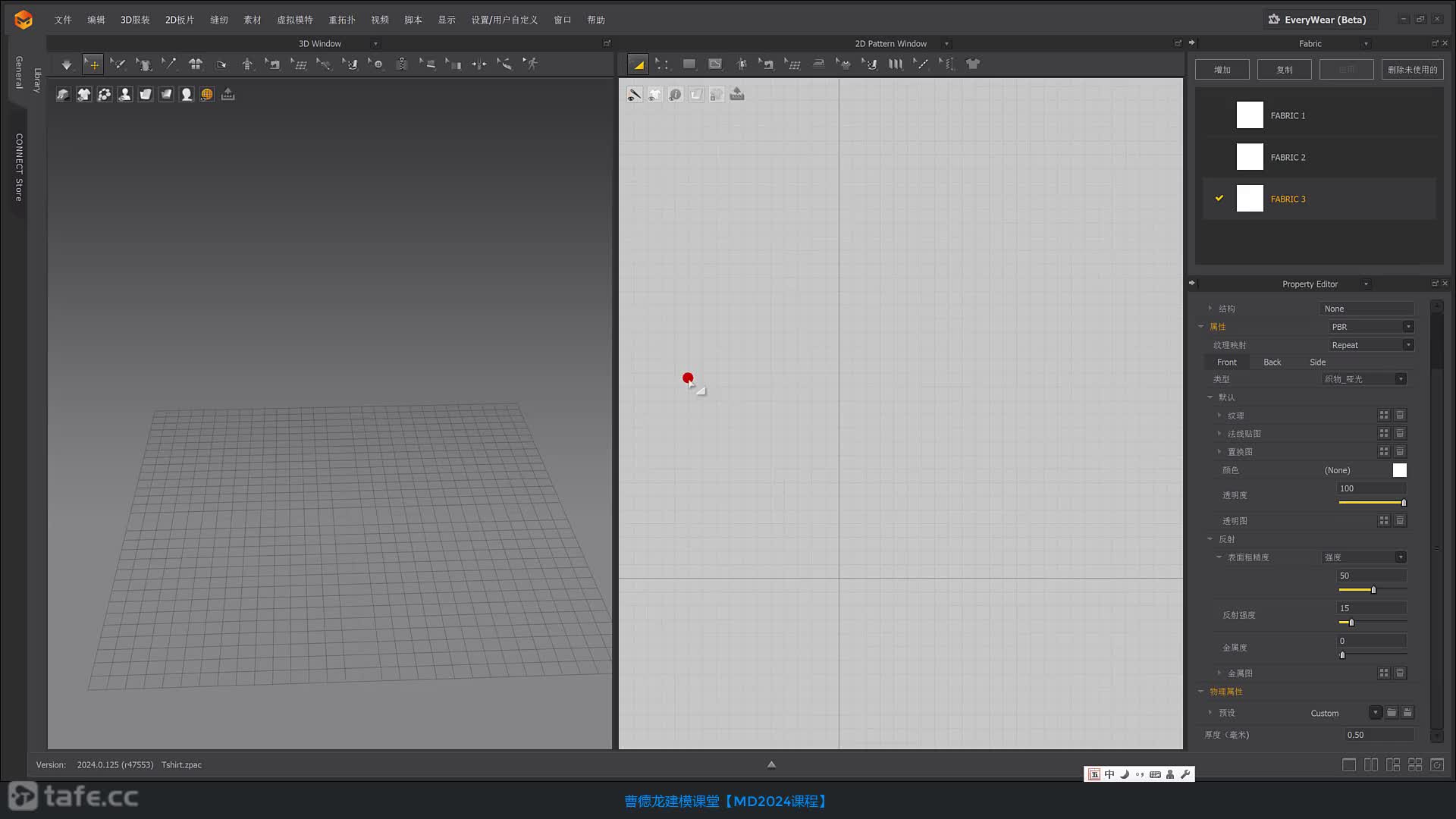Collapse the 反射 section
The width and height of the screenshot is (1456, 819).
tap(1210, 539)
